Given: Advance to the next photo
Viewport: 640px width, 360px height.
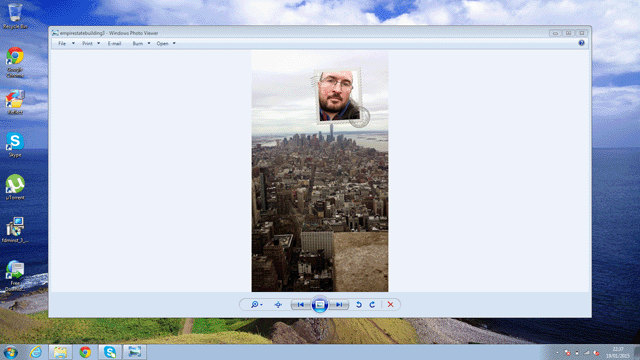Looking at the screenshot, I should coord(339,304).
